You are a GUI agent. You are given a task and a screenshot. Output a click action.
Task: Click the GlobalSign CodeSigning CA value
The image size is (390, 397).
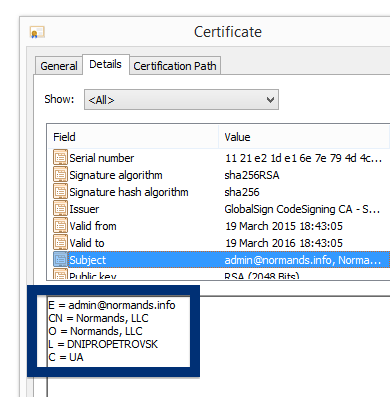[x=302, y=209]
